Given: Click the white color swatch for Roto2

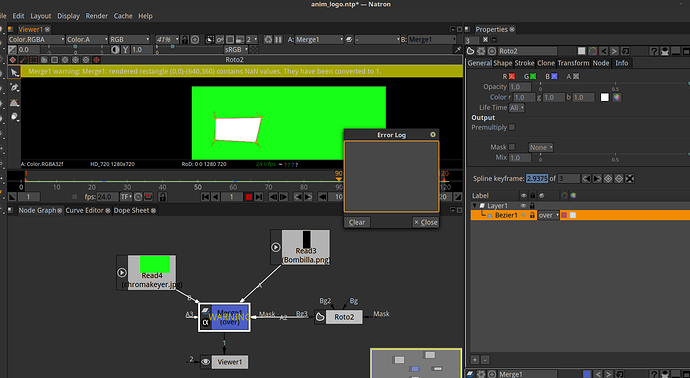Looking at the screenshot, I should tap(605, 97).
